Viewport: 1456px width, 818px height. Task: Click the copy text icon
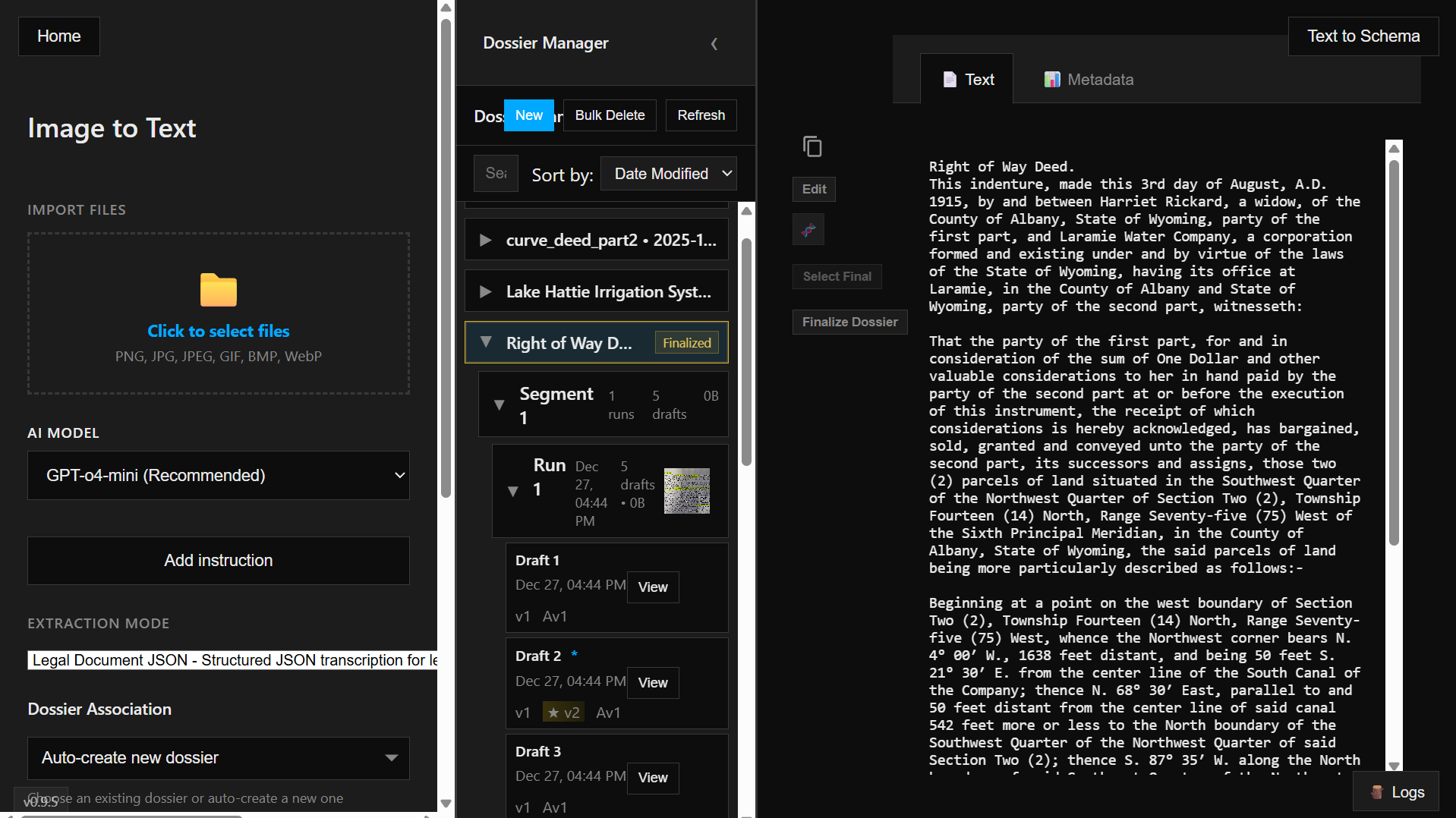click(x=812, y=146)
